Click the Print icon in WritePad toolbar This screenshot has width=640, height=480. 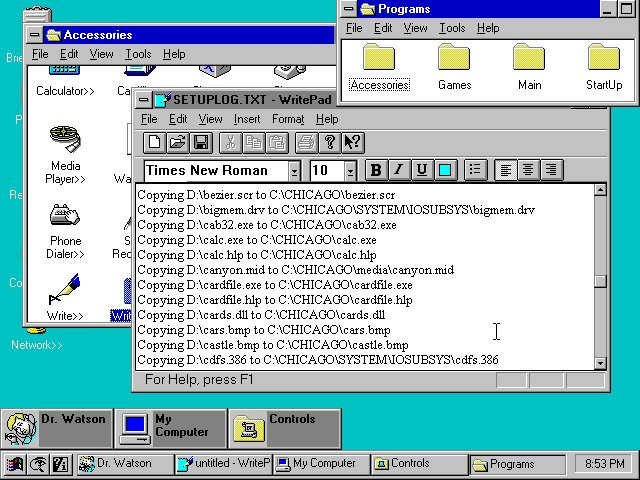click(x=307, y=142)
